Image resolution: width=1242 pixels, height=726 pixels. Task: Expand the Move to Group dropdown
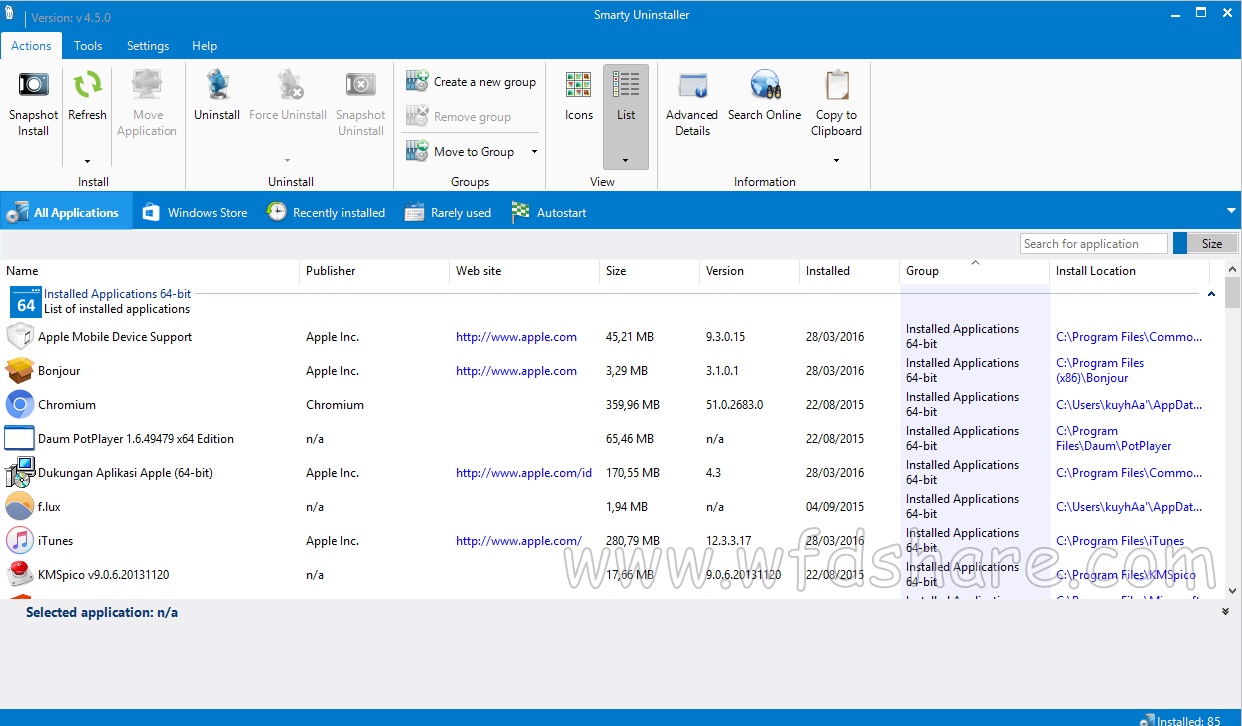[534, 151]
